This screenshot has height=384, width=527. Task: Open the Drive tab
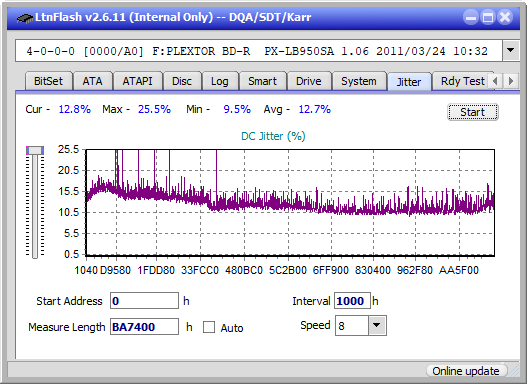click(x=309, y=81)
